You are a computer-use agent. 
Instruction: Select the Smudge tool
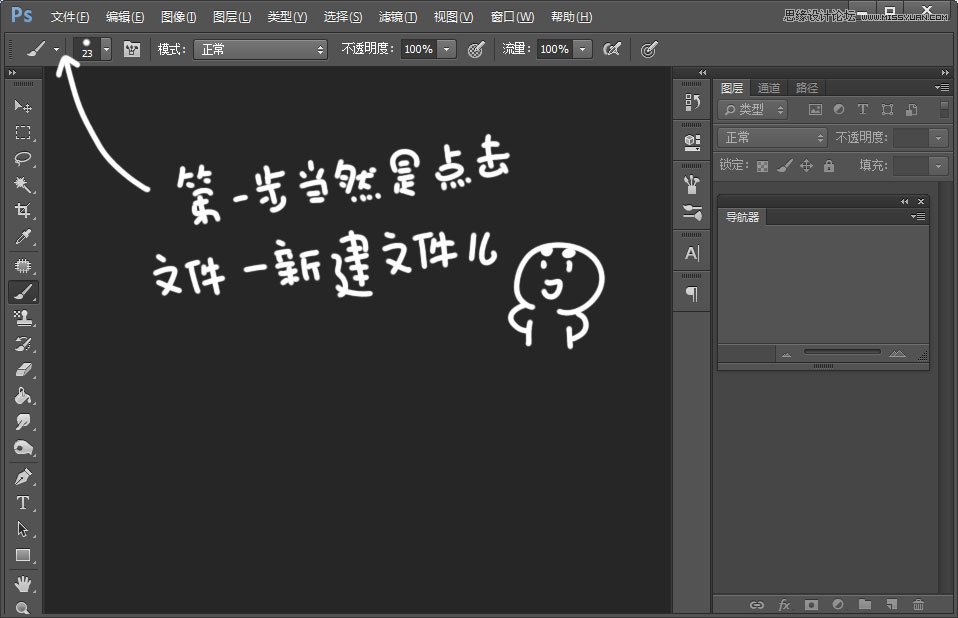point(23,422)
